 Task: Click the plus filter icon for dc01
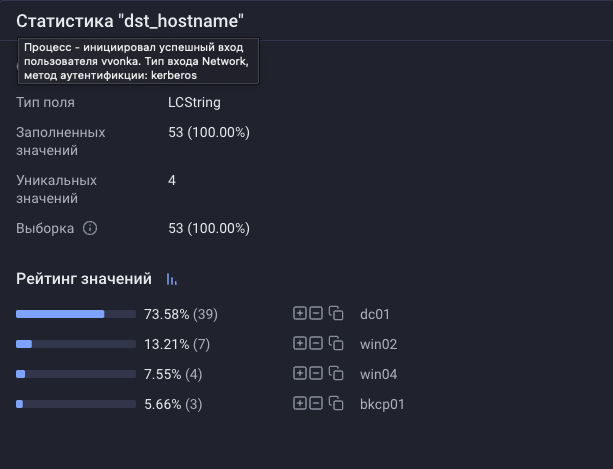point(299,314)
